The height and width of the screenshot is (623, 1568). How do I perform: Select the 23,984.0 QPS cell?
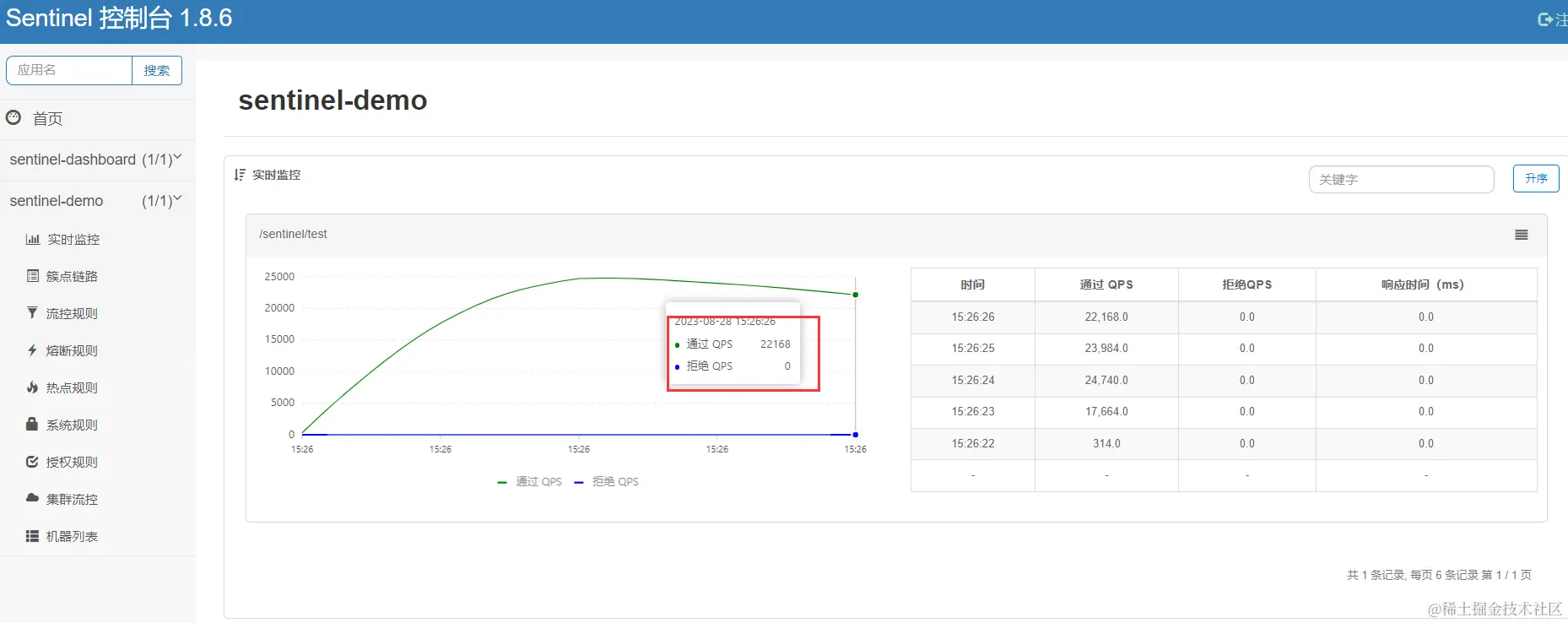(1106, 348)
